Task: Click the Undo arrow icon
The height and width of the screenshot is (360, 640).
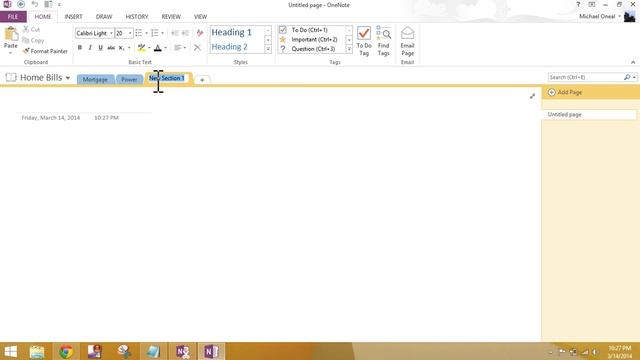Action: 35,4
